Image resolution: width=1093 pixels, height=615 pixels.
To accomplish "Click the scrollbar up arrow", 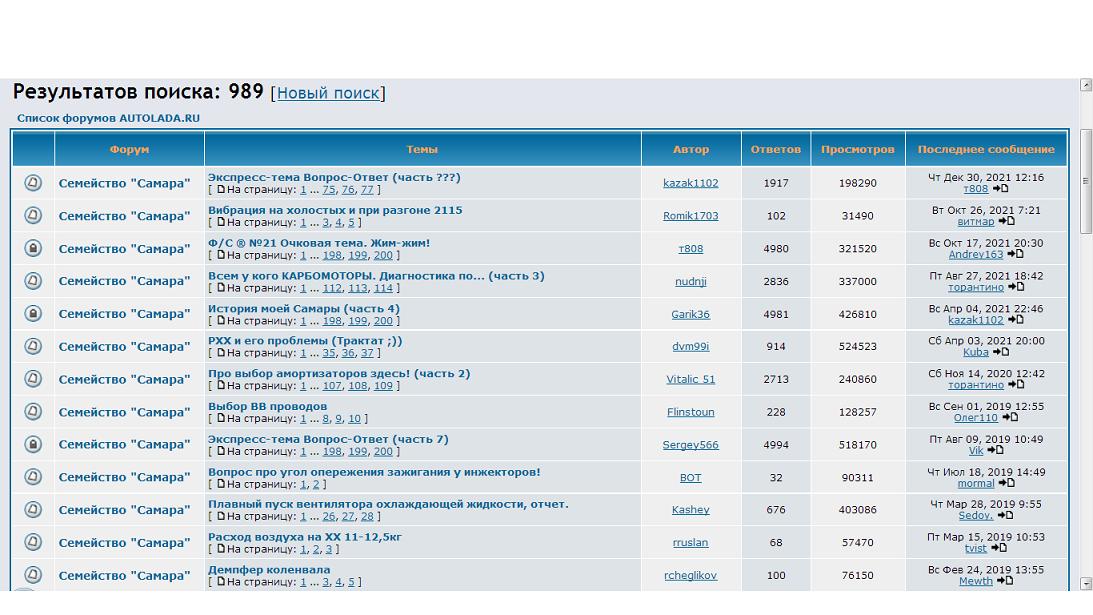I will click(1086, 86).
